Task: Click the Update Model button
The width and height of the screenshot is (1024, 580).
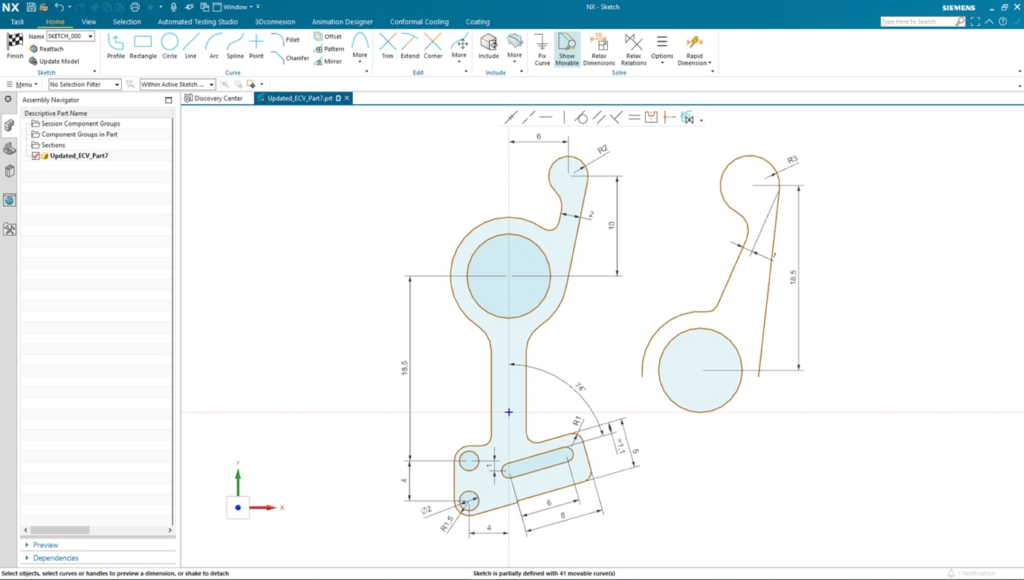Action: pyautogui.click(x=59, y=61)
